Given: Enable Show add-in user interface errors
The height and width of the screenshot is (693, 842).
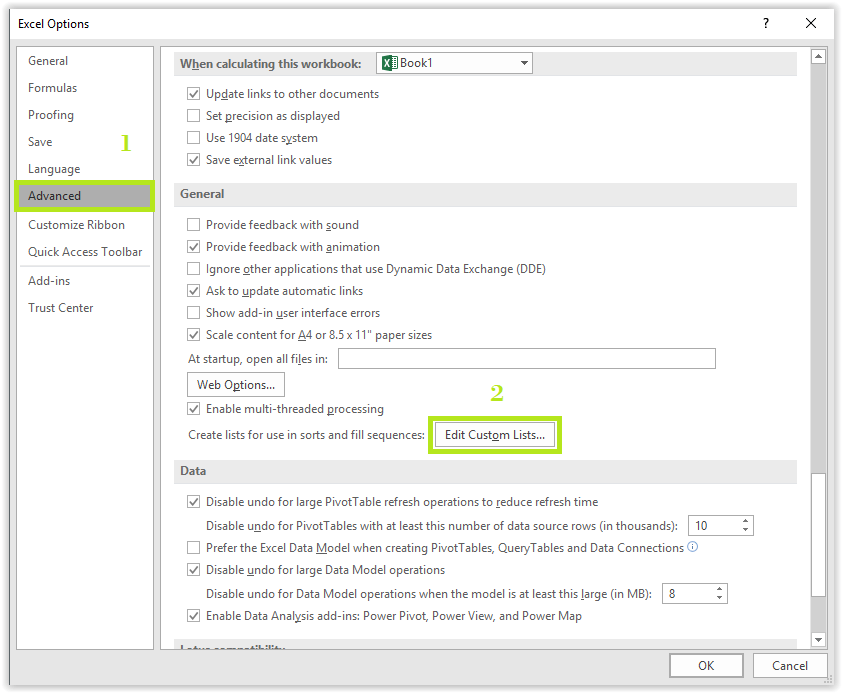Looking at the screenshot, I should point(193,313).
